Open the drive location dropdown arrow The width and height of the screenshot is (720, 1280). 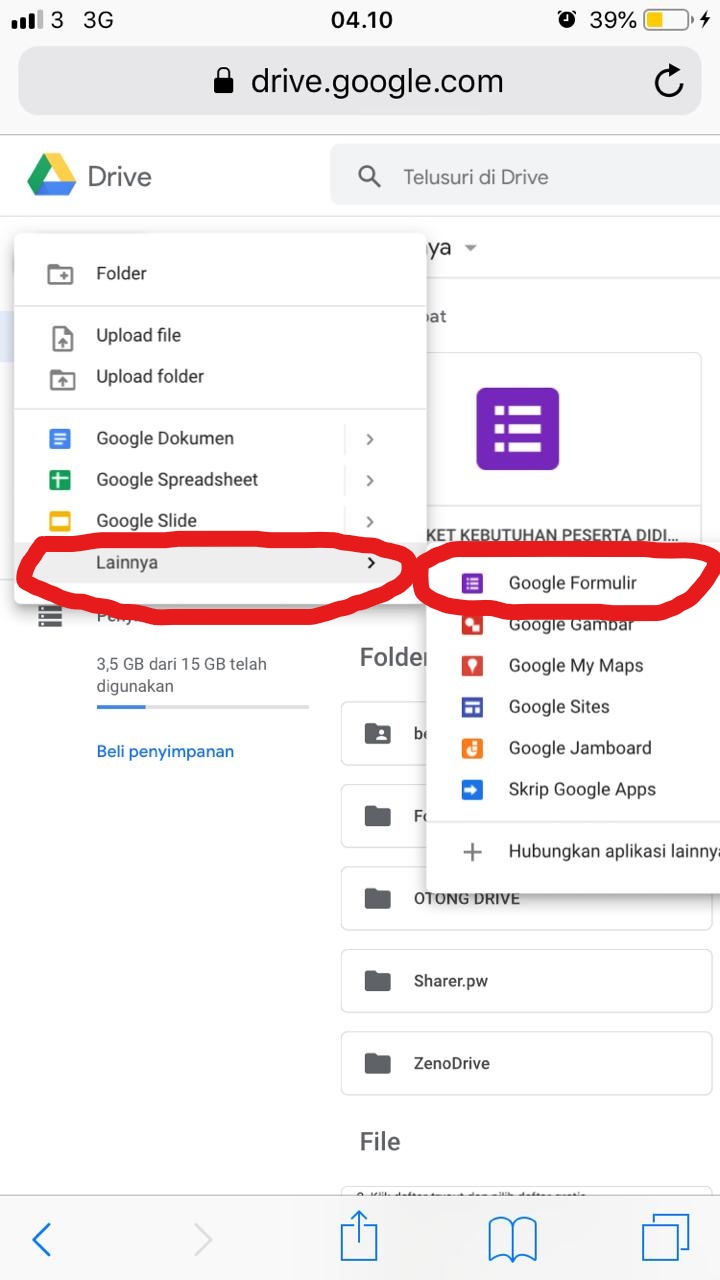click(470, 248)
